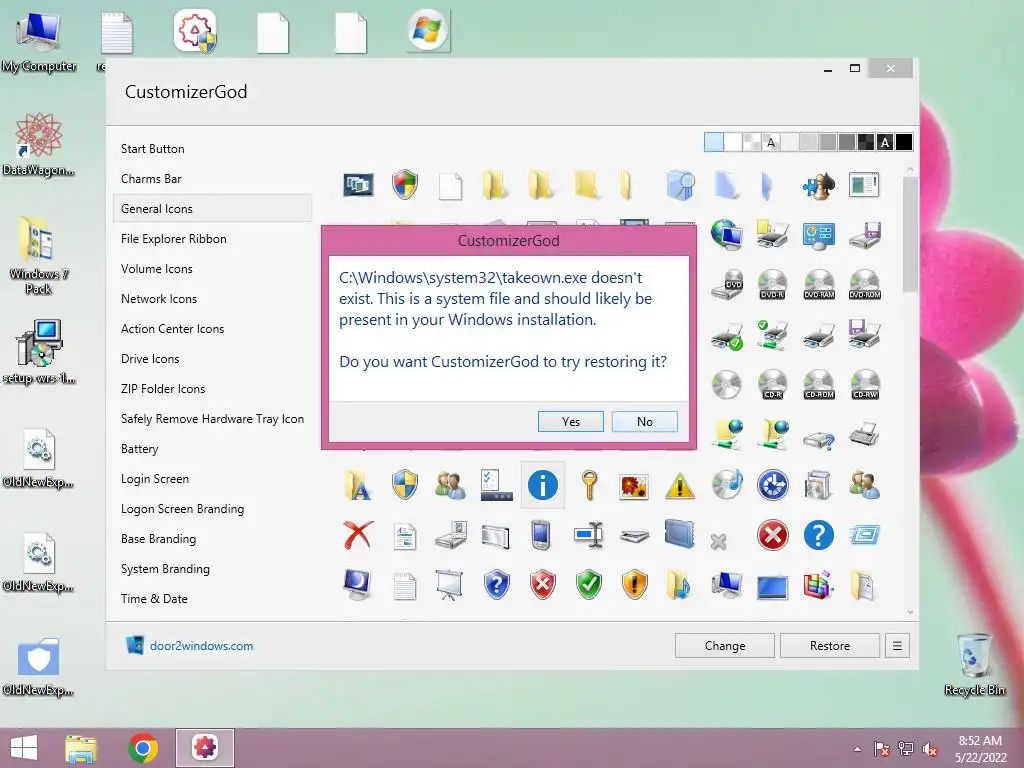Open Google Chrome from the taskbar
The height and width of the screenshot is (768, 1024).
pyautogui.click(x=142, y=748)
